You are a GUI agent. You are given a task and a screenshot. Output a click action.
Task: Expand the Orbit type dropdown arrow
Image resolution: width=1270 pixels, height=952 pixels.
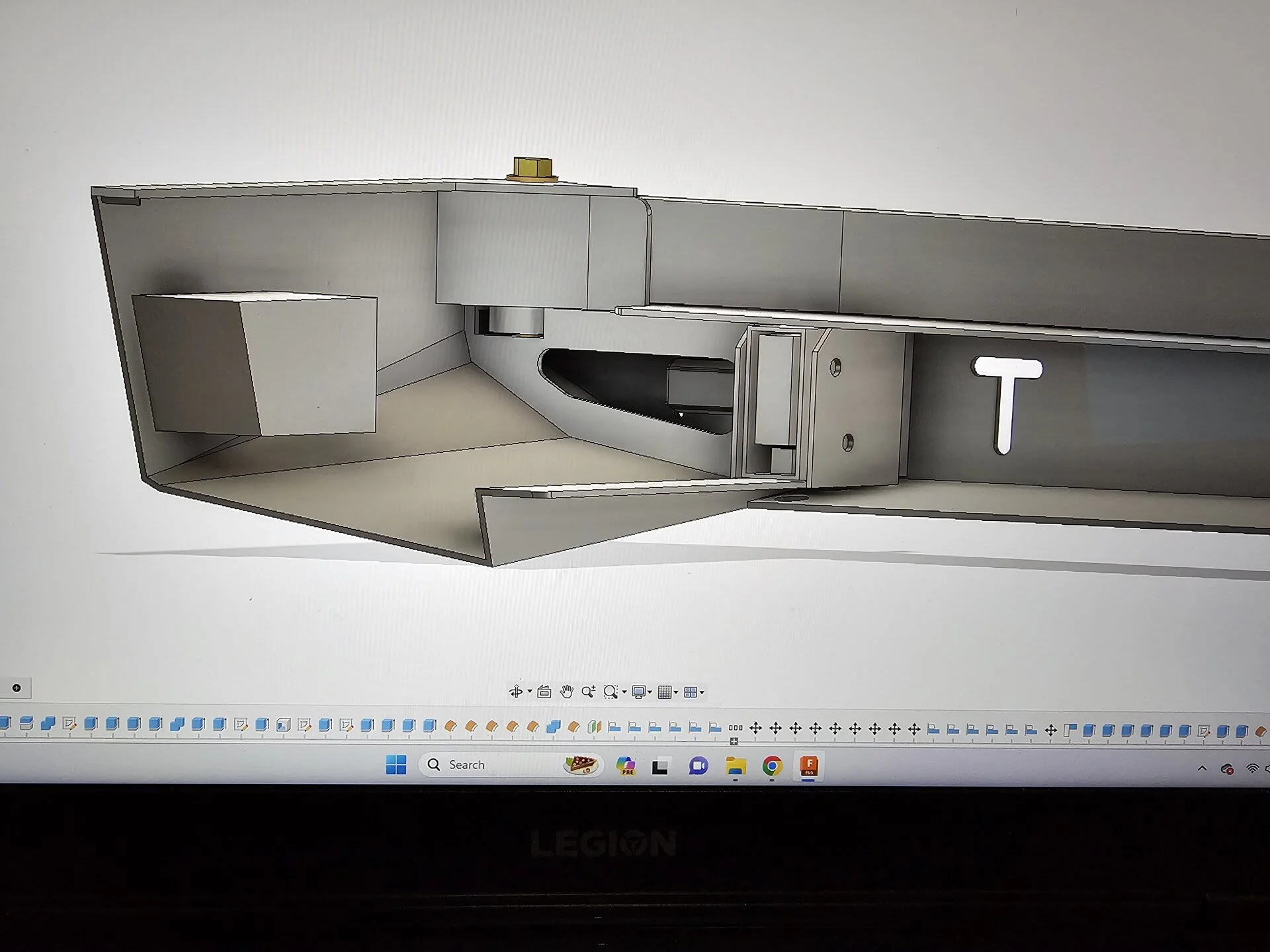[529, 693]
